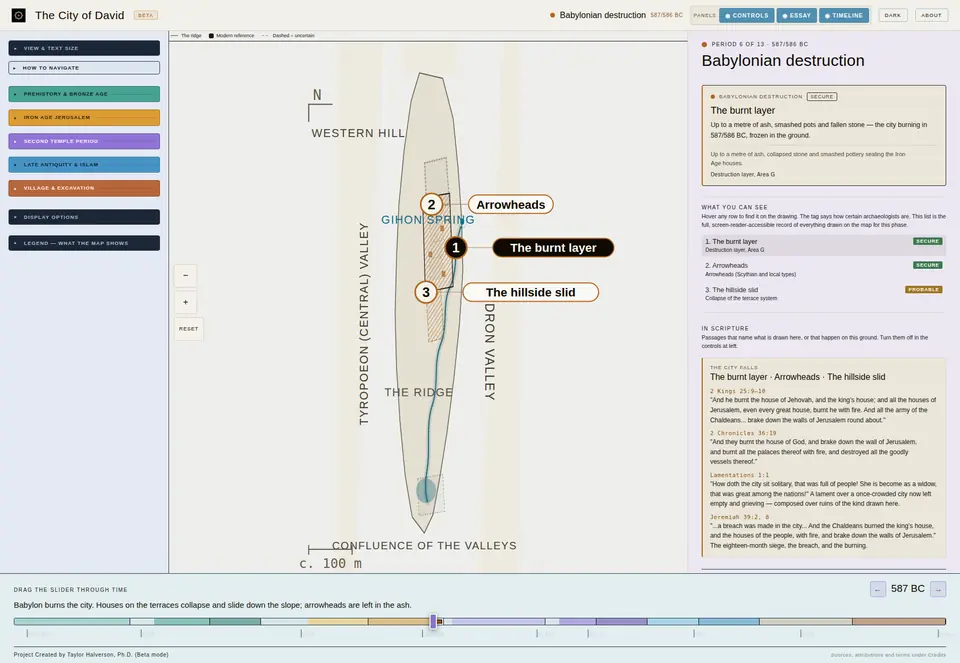Toggle the Timeline panel
The width and height of the screenshot is (960, 663).
(x=844, y=15)
